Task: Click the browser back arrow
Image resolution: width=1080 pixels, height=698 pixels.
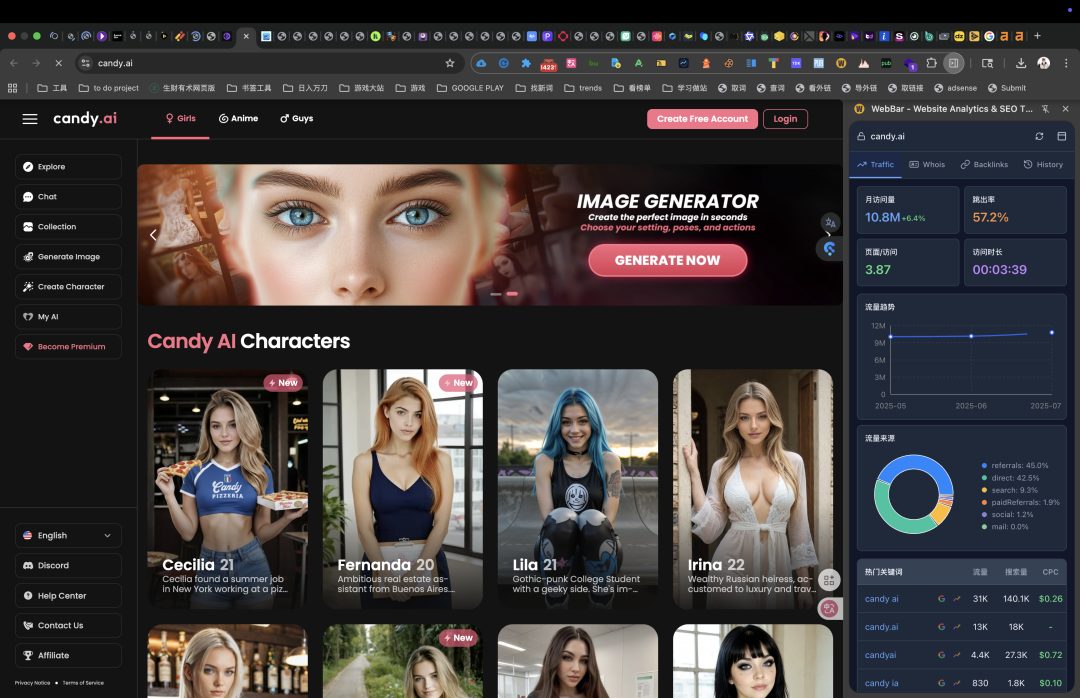Action: click(14, 63)
